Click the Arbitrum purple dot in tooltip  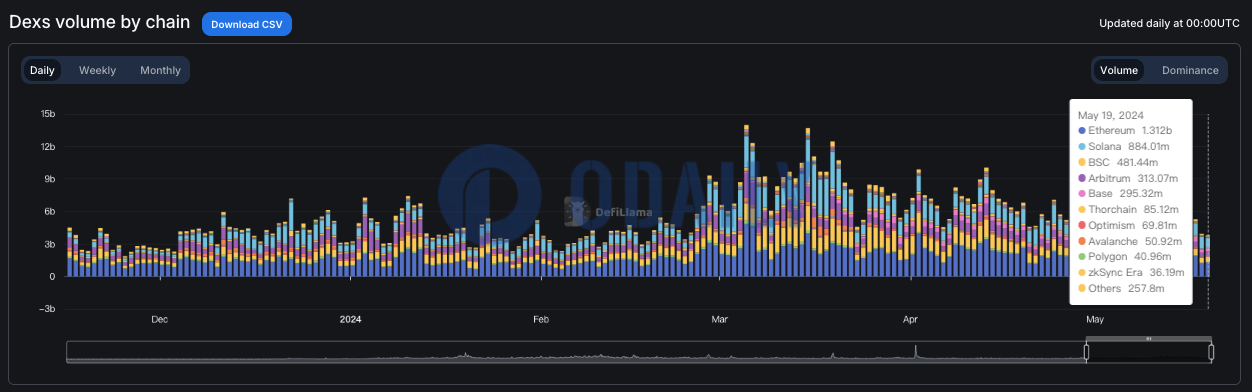[1082, 178]
